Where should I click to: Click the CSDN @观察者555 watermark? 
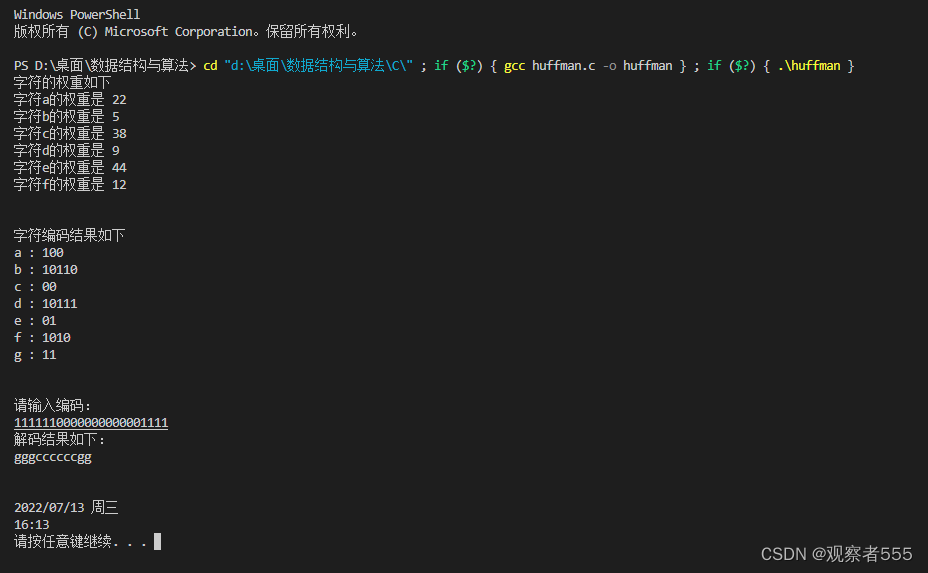(836, 553)
